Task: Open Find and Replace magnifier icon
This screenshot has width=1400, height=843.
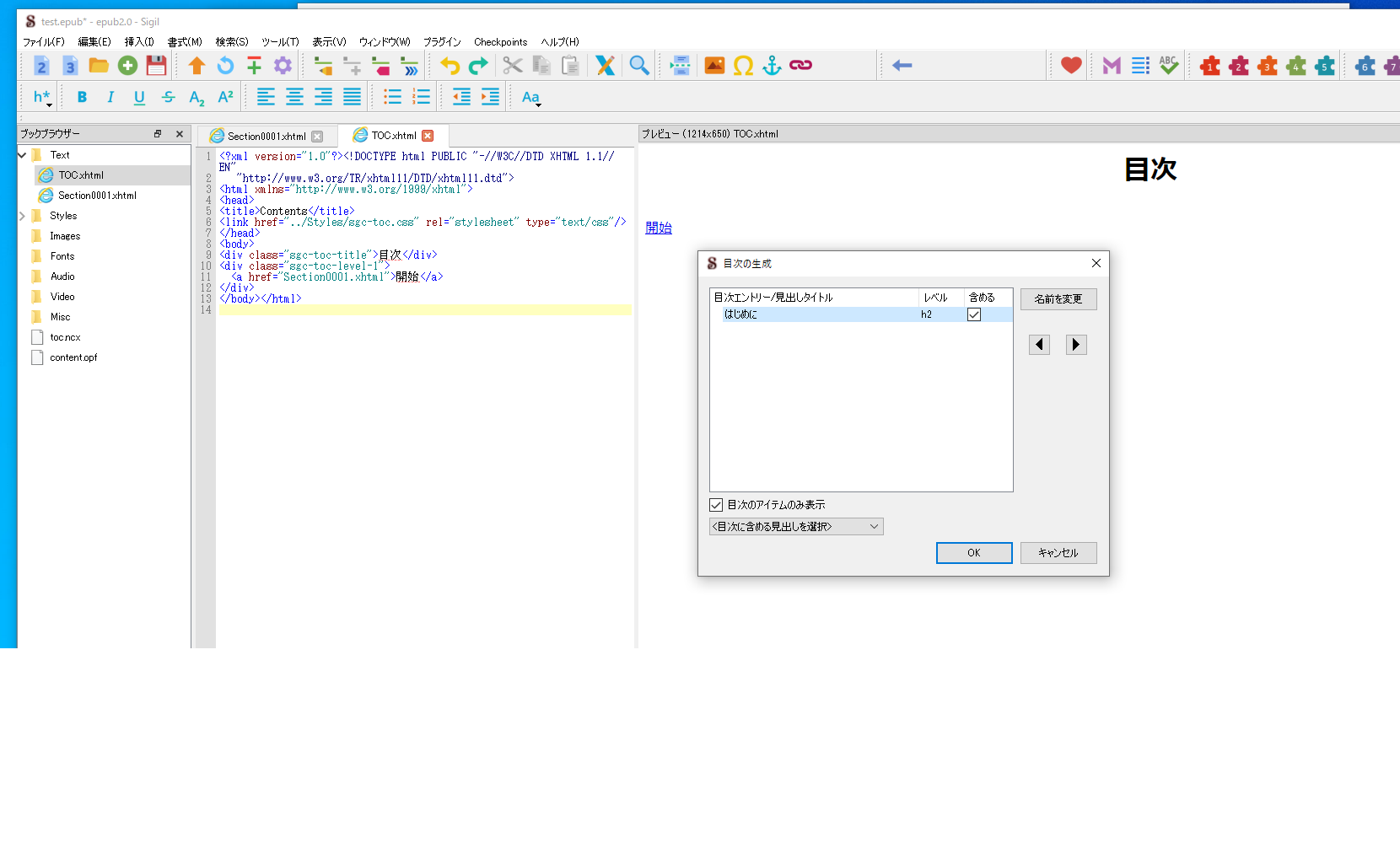Action: point(639,66)
